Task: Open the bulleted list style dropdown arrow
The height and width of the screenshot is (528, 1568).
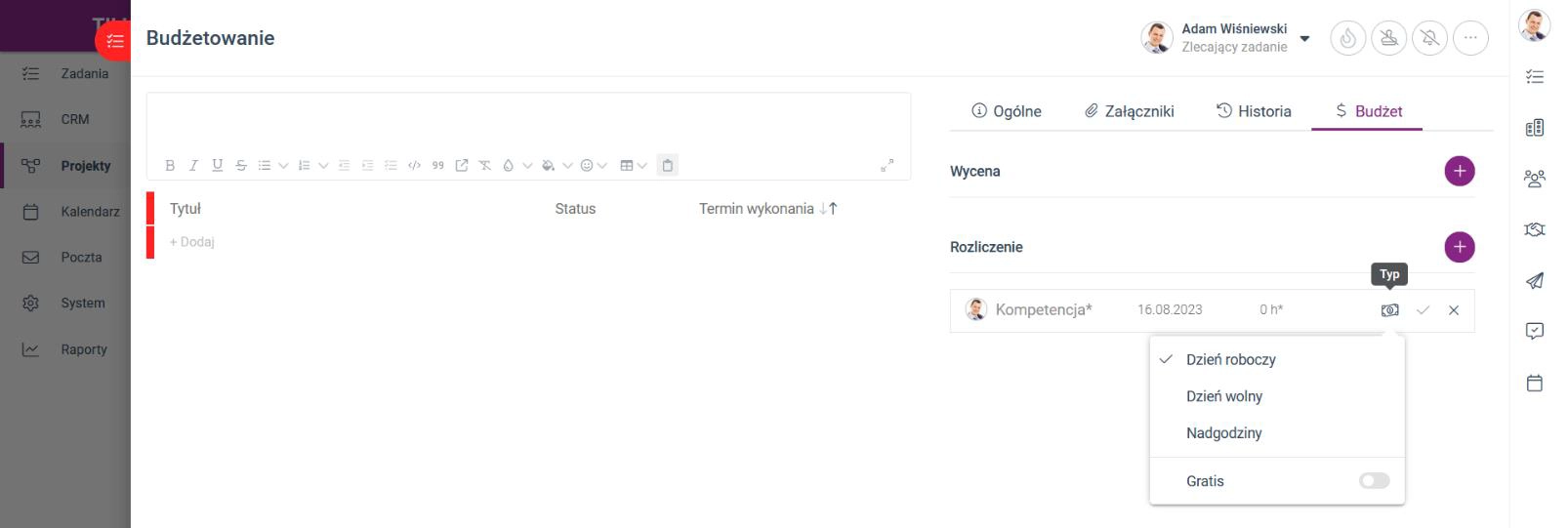Action: click(x=283, y=165)
